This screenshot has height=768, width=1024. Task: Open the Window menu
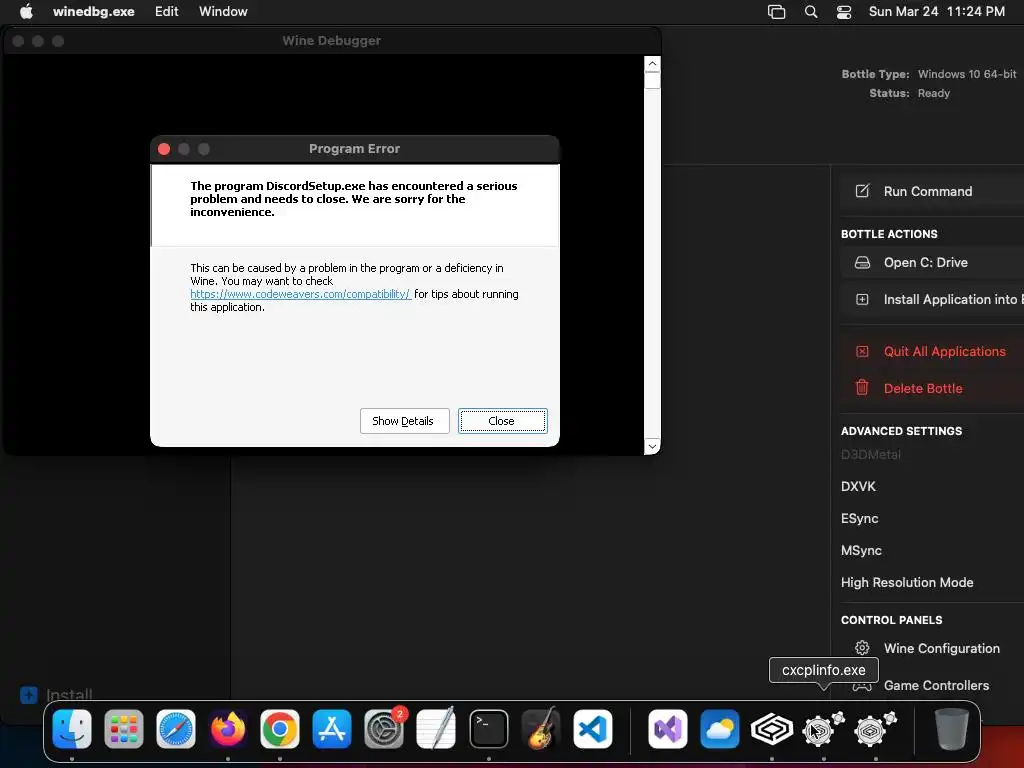(x=223, y=12)
